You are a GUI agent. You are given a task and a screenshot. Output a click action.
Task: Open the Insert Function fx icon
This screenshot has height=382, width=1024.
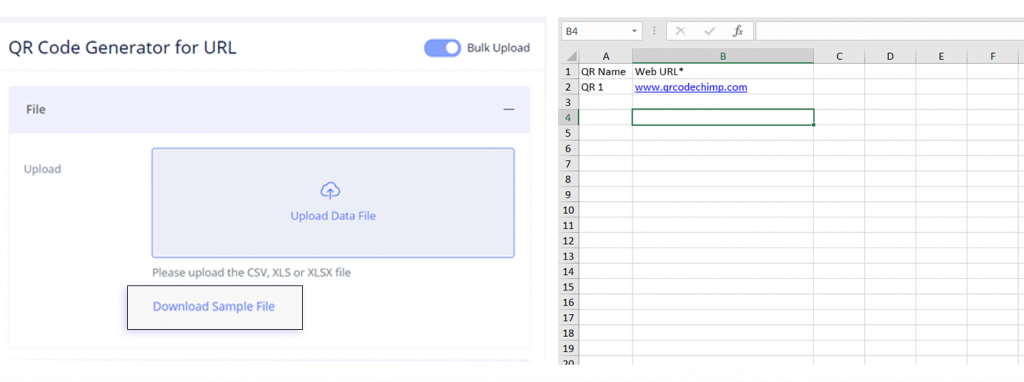(738, 31)
